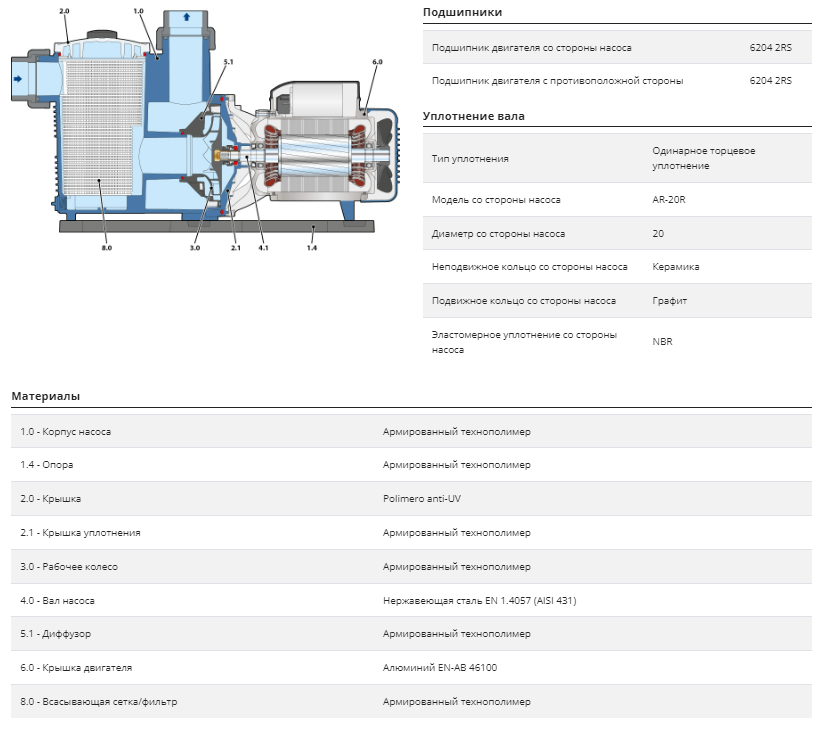Click 'Подшипник двигателя с противоположной стороны' label
823x732 pixels.
557,81
